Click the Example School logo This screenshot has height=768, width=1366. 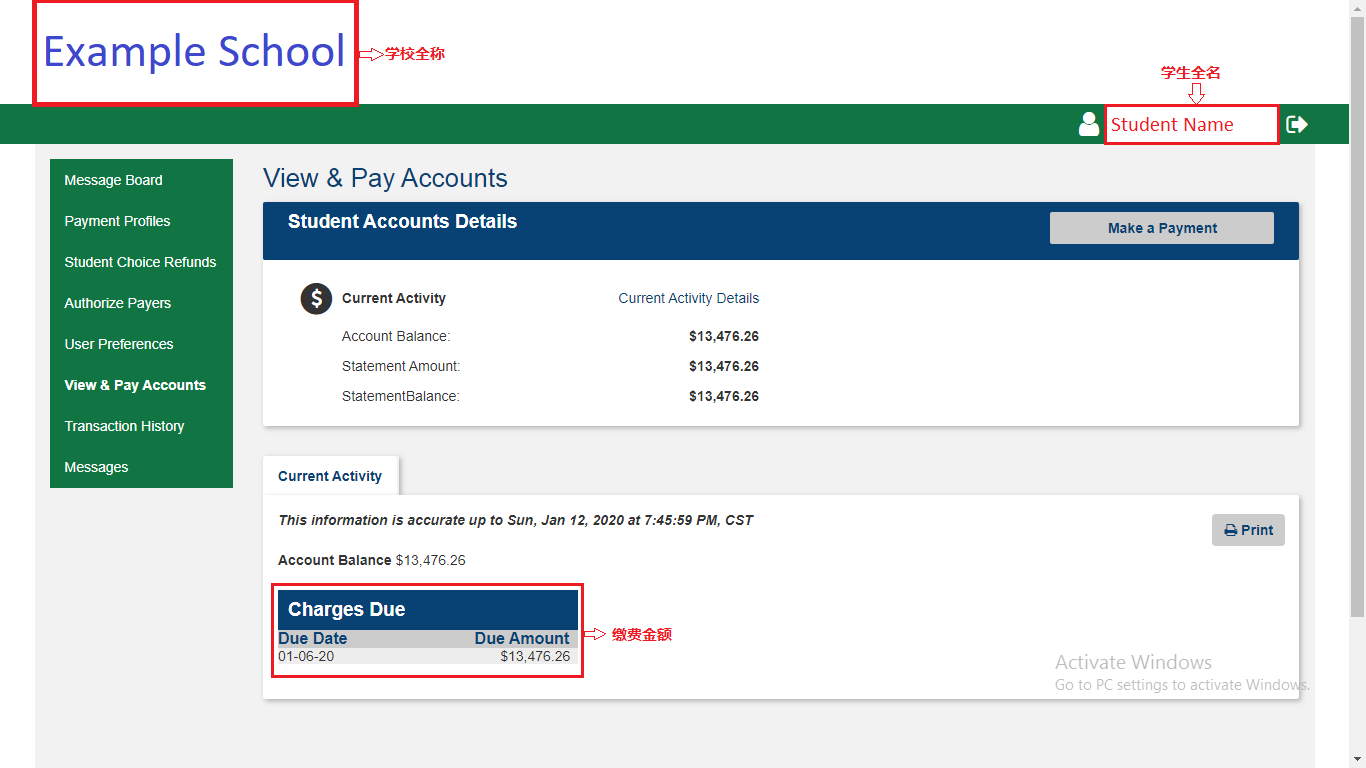tap(193, 52)
